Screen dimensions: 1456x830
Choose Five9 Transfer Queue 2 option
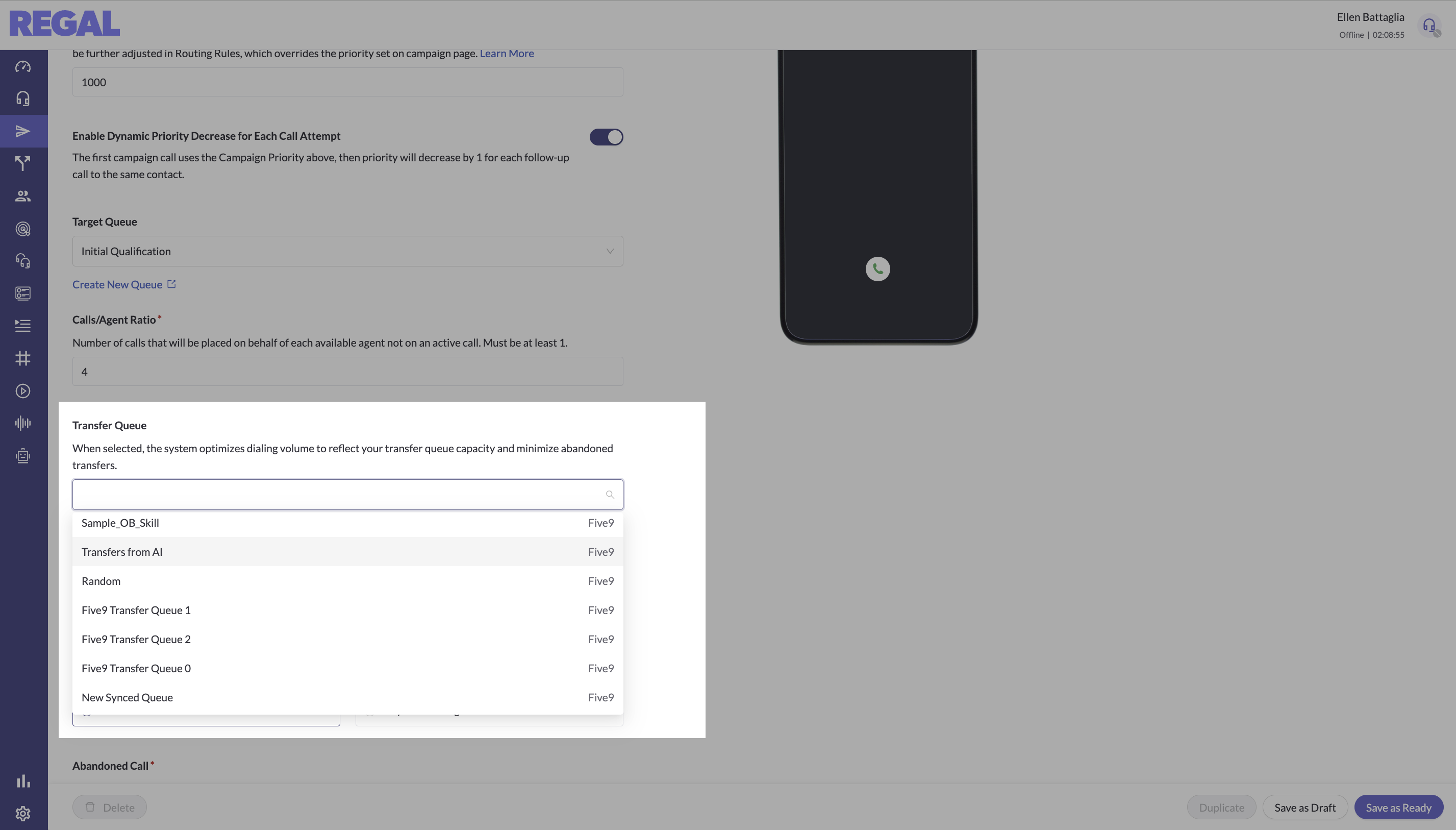point(347,639)
